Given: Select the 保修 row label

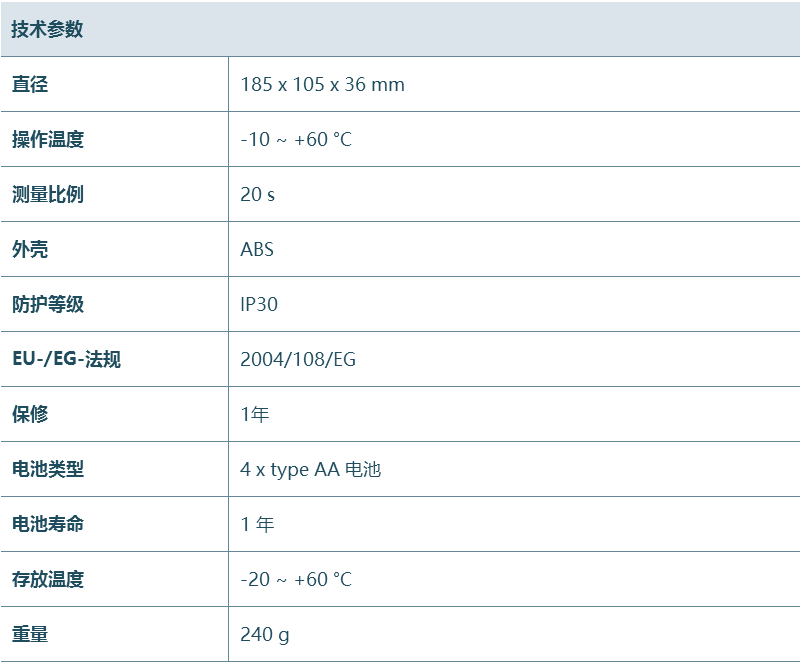Looking at the screenshot, I should pyautogui.click(x=30, y=414).
